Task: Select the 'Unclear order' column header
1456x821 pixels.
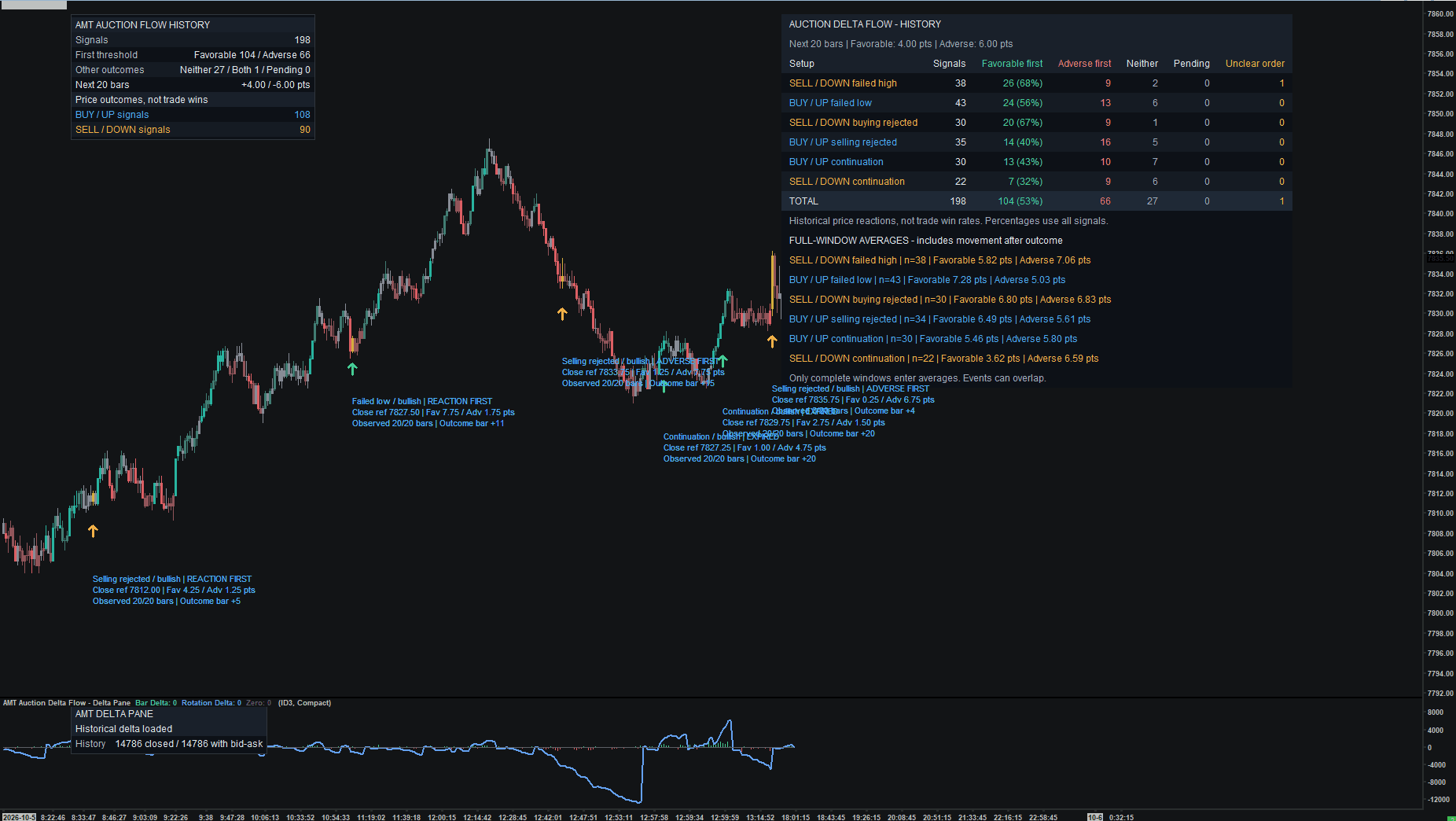Action: click(1255, 64)
